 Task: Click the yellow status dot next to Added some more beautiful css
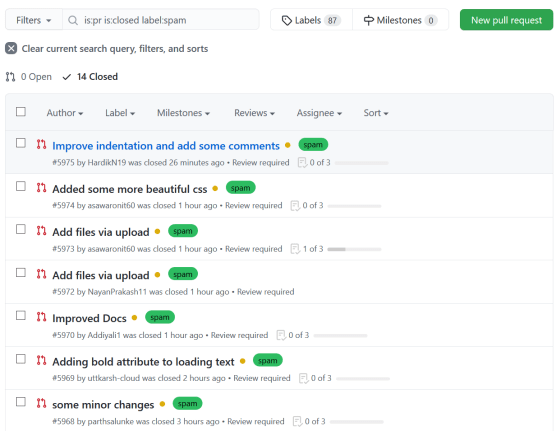tap(215, 188)
